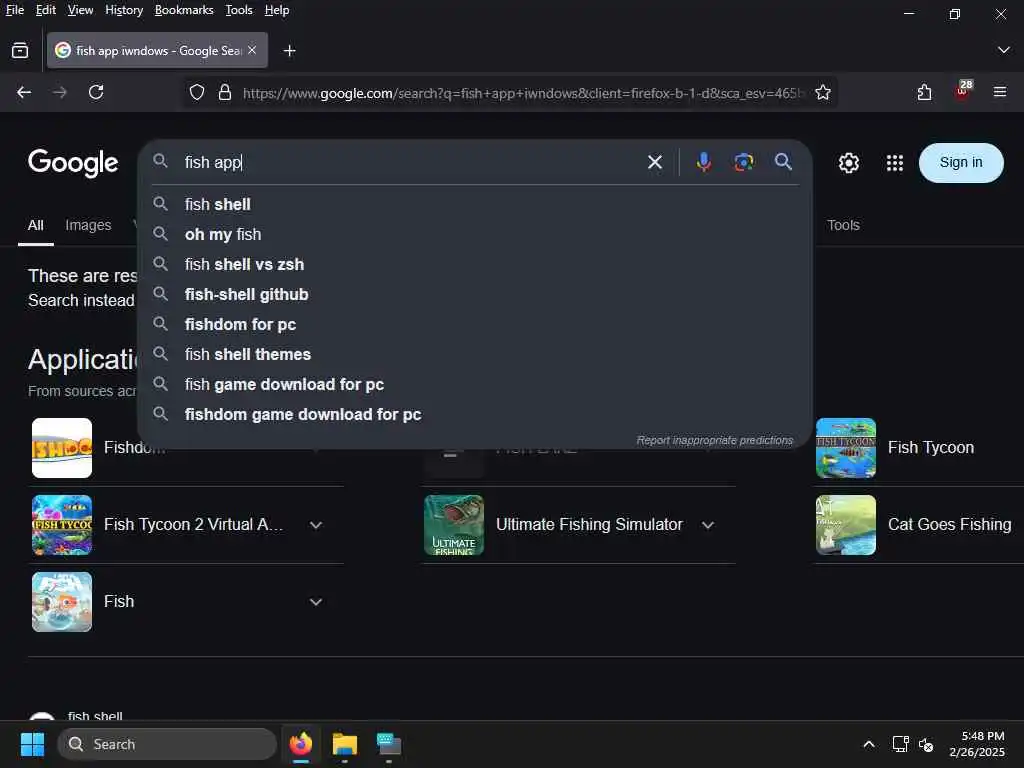Expand Ultimate Fishing Simulator entry
Screen dimensions: 1024x768
tap(708, 525)
